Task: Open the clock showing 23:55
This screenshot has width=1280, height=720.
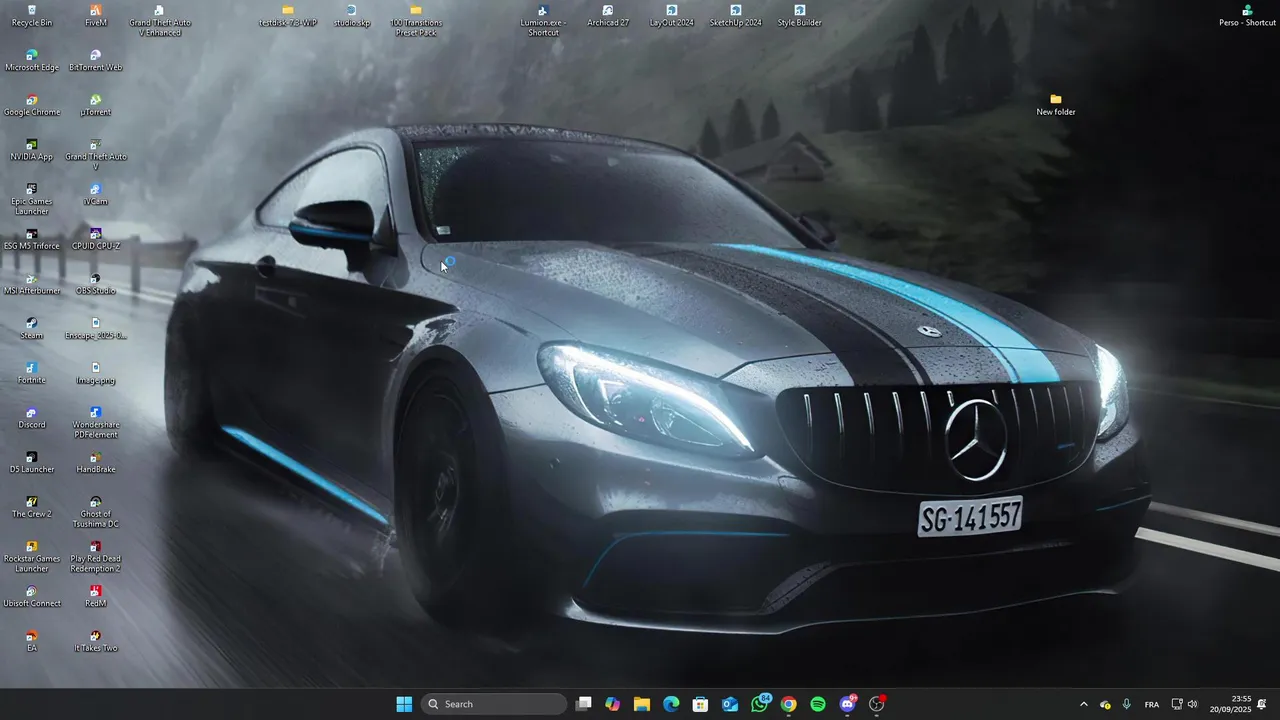Action: coord(1230,704)
